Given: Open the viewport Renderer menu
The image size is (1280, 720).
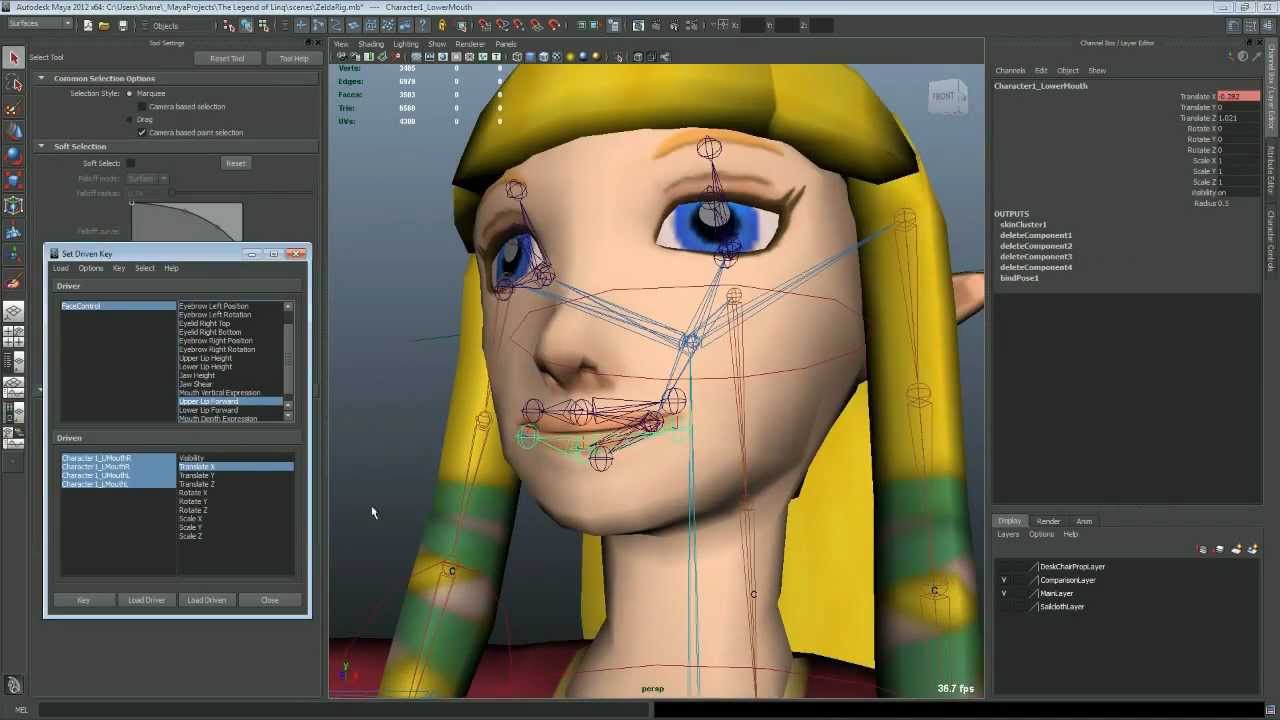Looking at the screenshot, I should click(x=470, y=44).
